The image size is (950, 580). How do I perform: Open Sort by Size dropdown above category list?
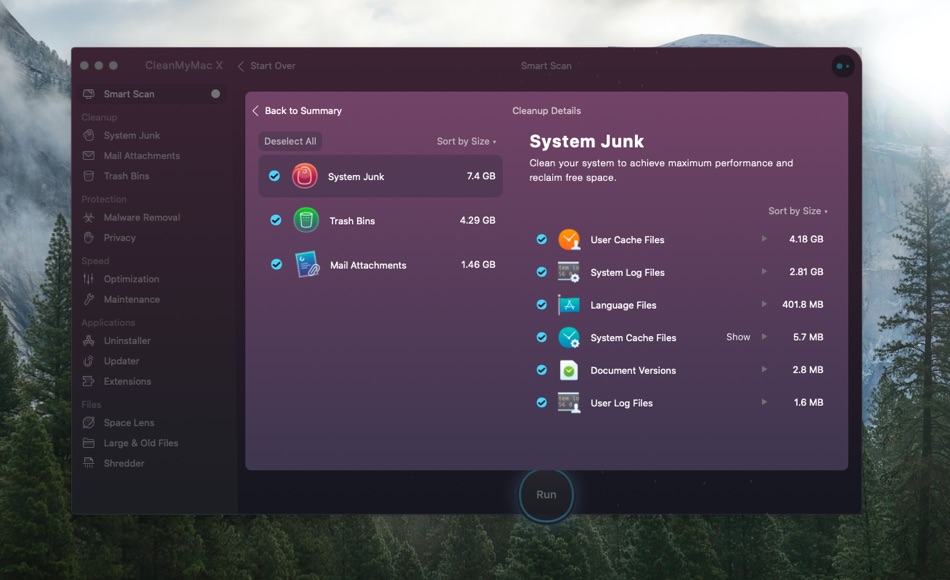pos(467,141)
